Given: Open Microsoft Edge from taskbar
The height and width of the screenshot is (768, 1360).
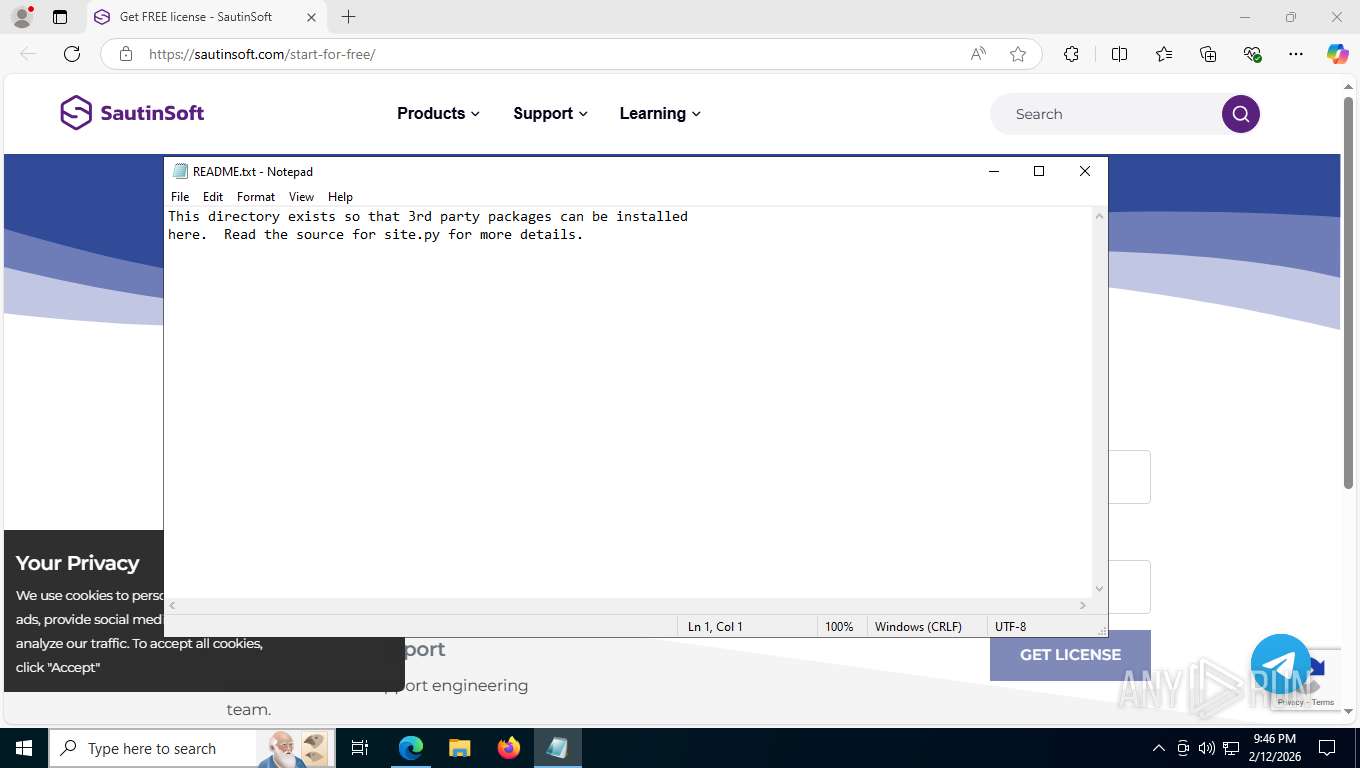Looking at the screenshot, I should pyautogui.click(x=411, y=748).
